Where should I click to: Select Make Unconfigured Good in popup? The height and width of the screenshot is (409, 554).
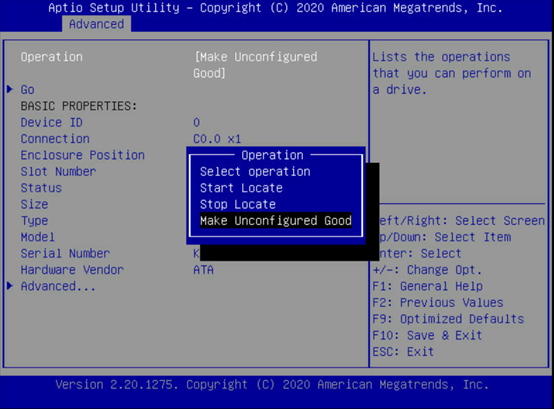point(276,221)
